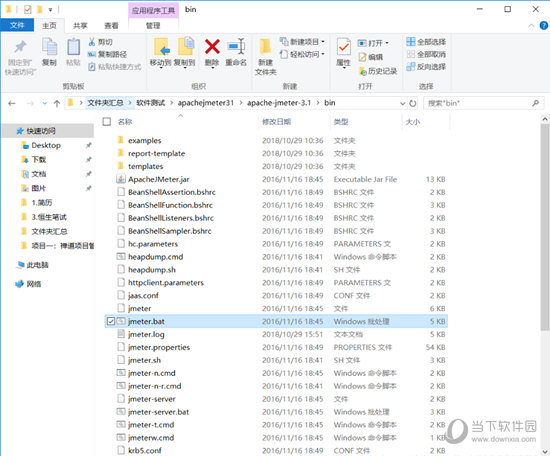Sort by the Size (大小) column
550x456 pixels.
(x=412, y=122)
